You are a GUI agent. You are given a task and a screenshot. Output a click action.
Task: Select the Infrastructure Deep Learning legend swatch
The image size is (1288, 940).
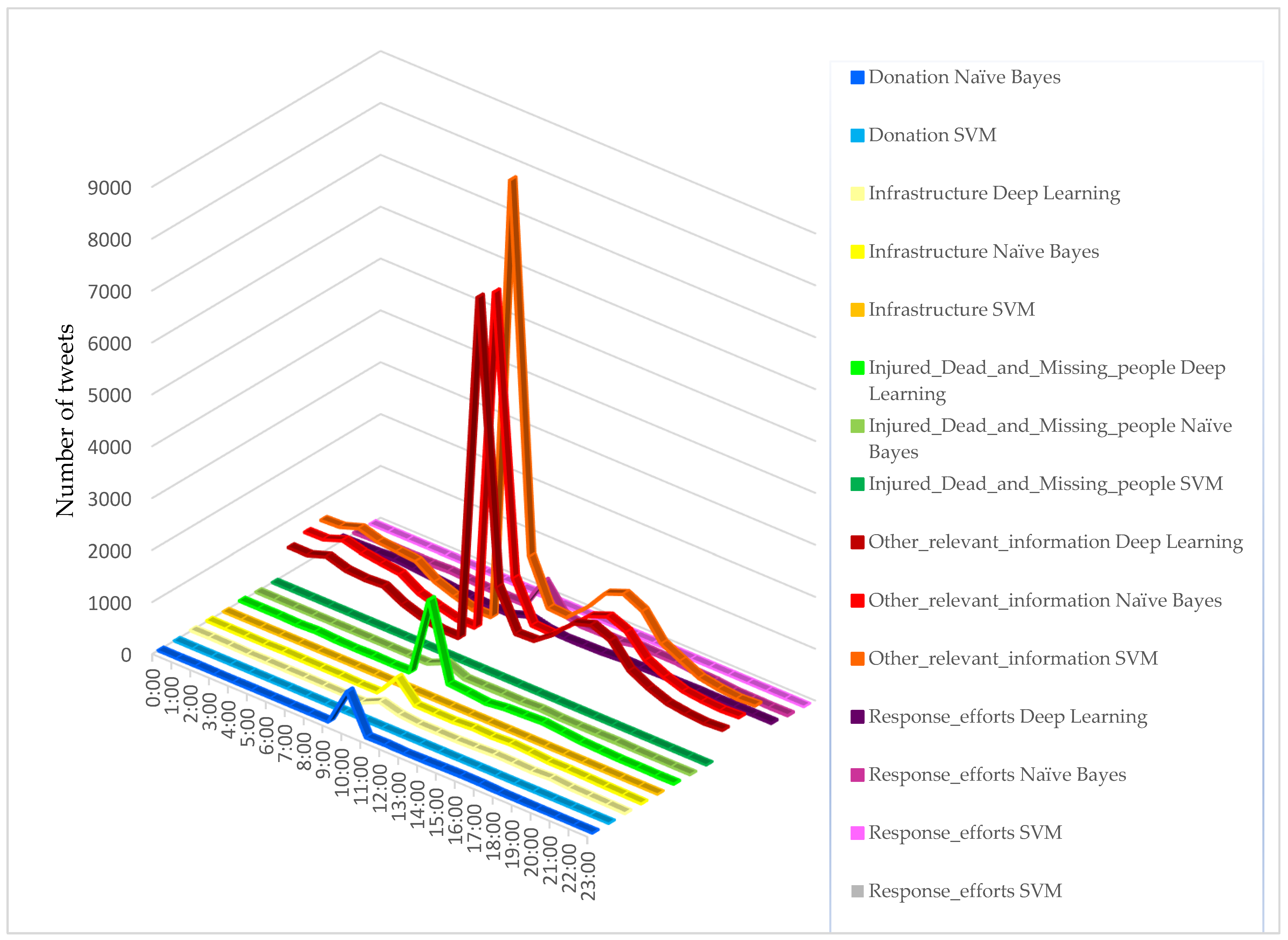click(x=857, y=193)
